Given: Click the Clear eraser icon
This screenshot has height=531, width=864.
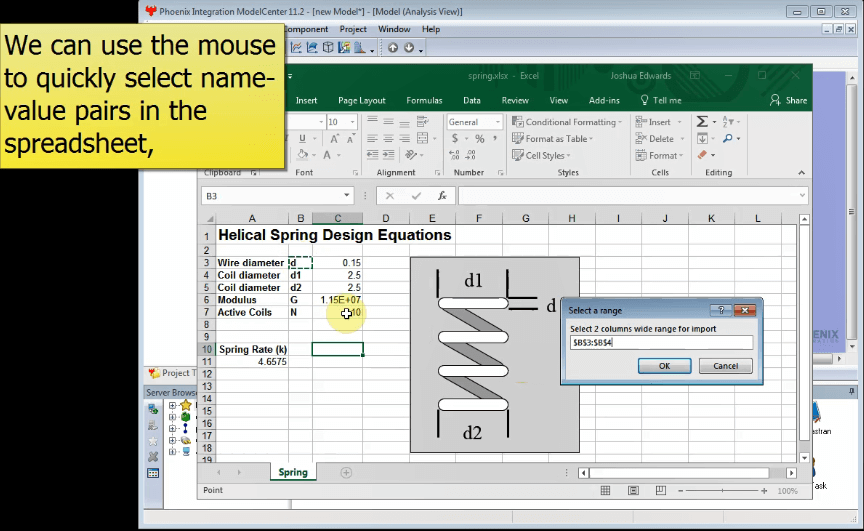Looking at the screenshot, I should click(x=702, y=155).
